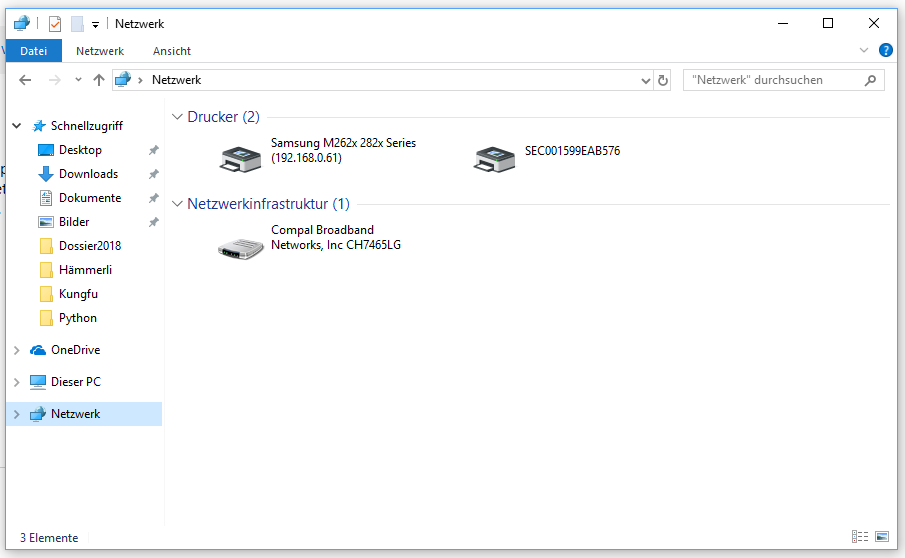
Task: Click the New folder quick access icon
Action: [x=77, y=24]
